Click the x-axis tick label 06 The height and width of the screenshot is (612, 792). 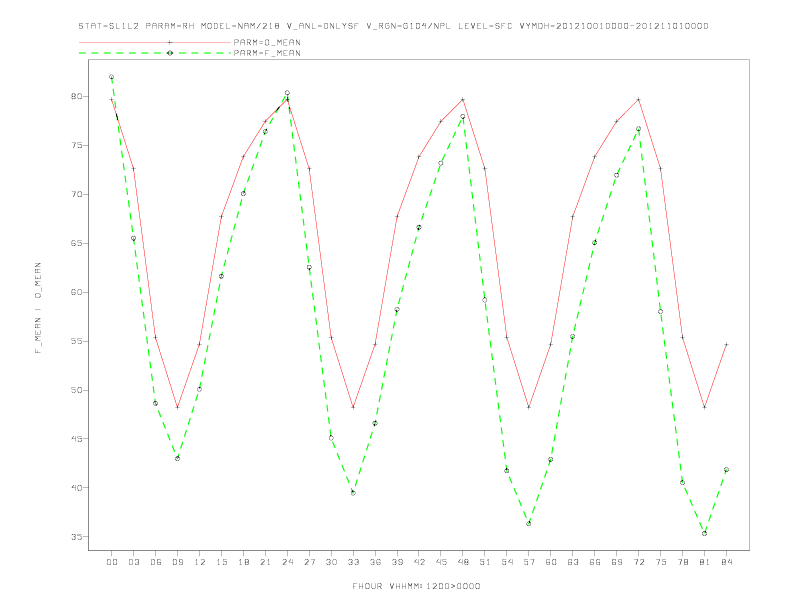click(156, 562)
